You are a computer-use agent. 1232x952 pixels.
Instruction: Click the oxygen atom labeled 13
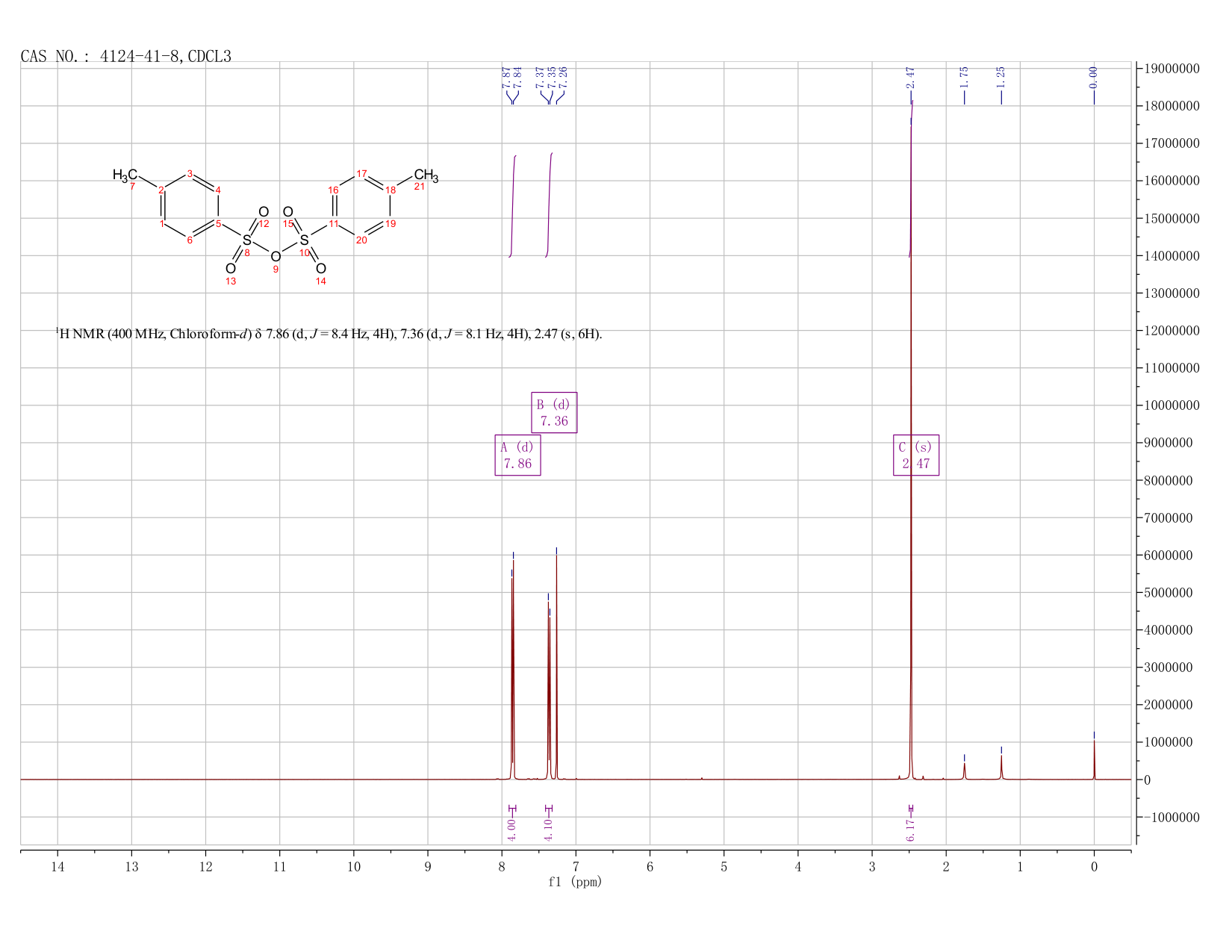231,269
